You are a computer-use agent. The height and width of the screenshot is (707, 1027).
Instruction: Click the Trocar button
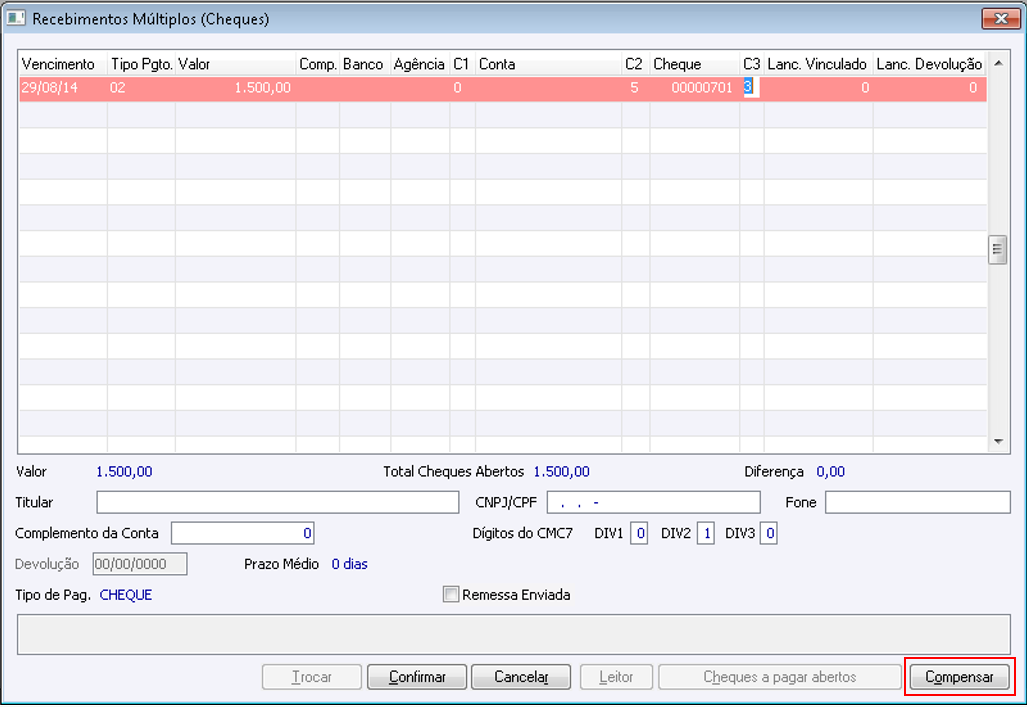[312, 677]
